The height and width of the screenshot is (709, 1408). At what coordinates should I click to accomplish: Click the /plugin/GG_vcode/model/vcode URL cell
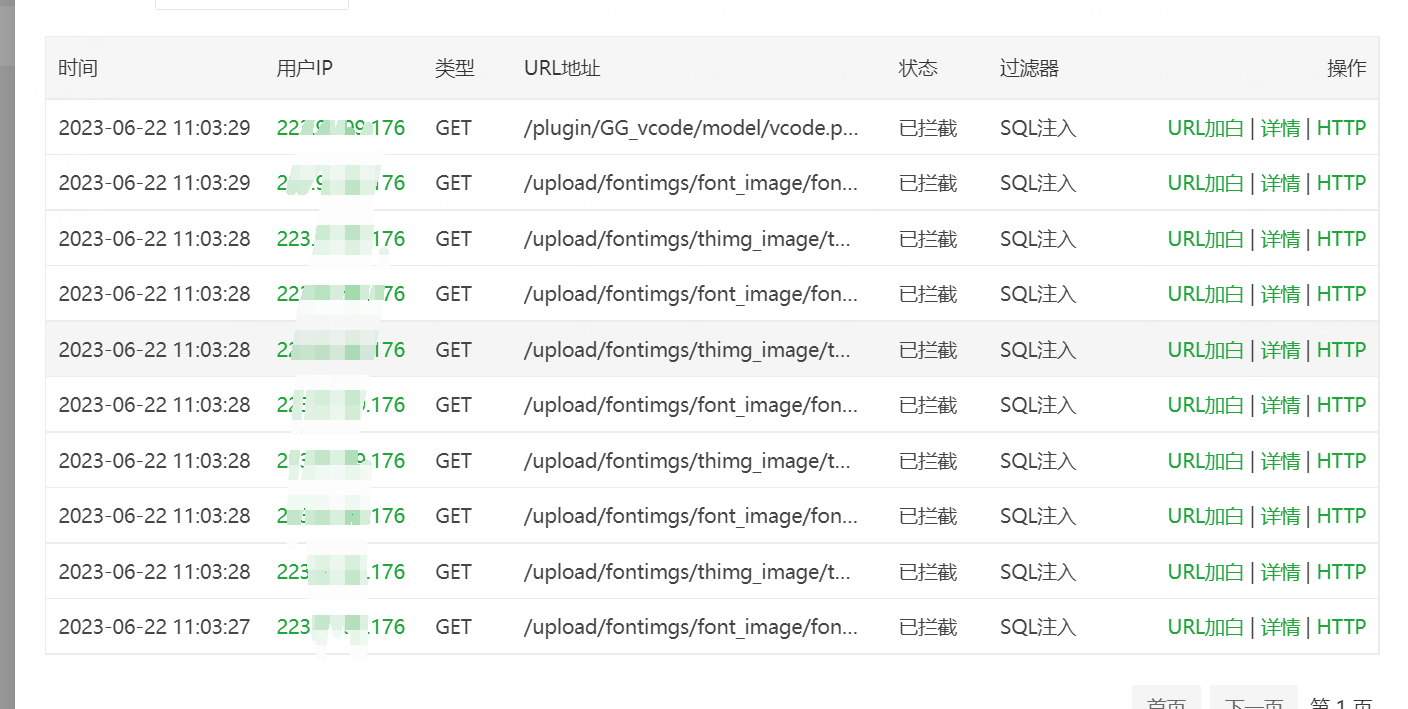[x=690, y=128]
